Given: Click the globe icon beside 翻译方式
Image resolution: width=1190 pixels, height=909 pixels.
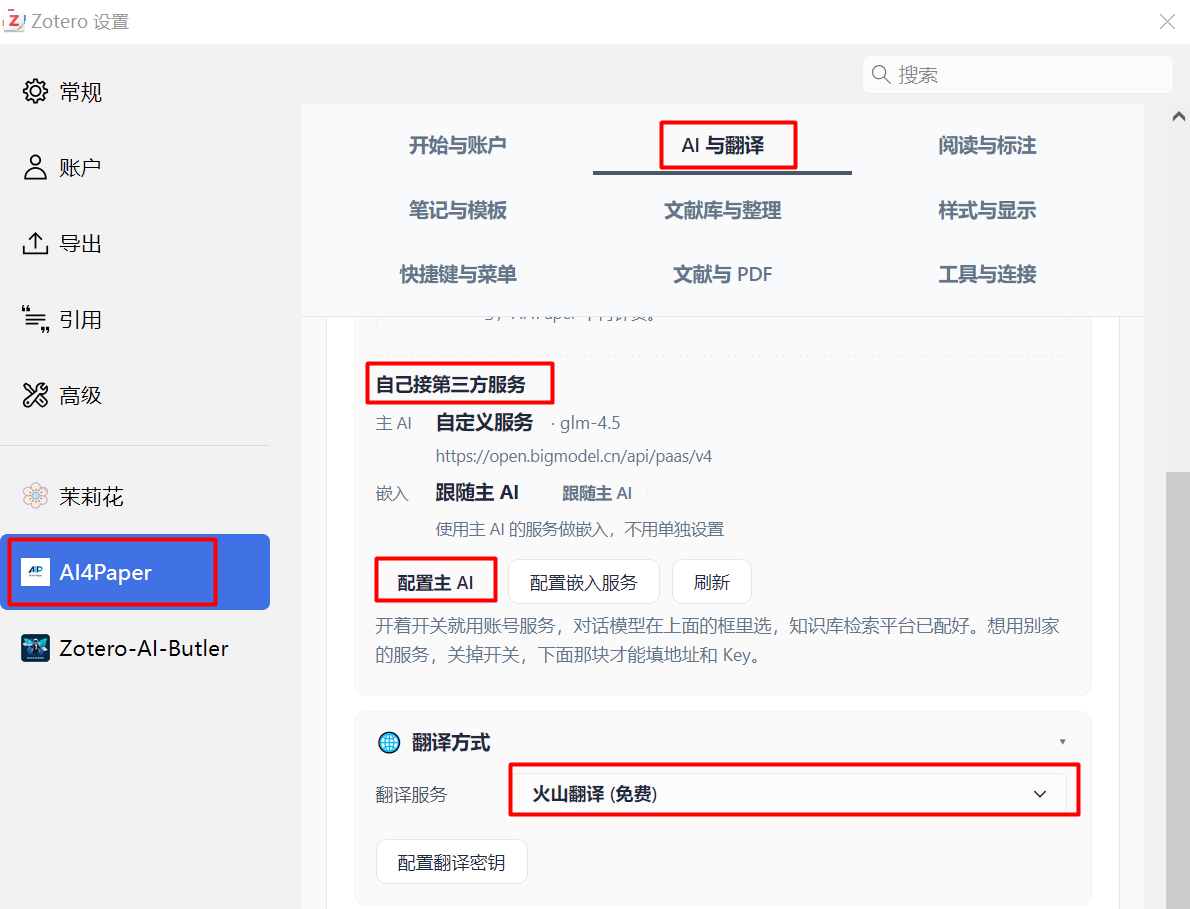Looking at the screenshot, I should point(389,742).
